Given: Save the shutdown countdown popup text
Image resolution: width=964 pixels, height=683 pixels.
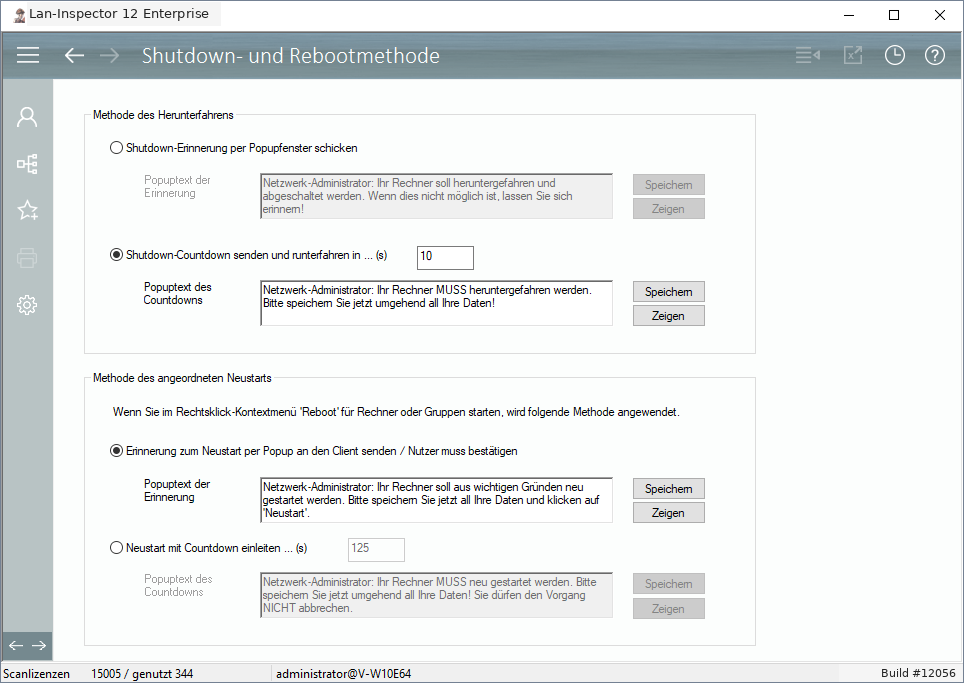Looking at the screenshot, I should (668, 291).
